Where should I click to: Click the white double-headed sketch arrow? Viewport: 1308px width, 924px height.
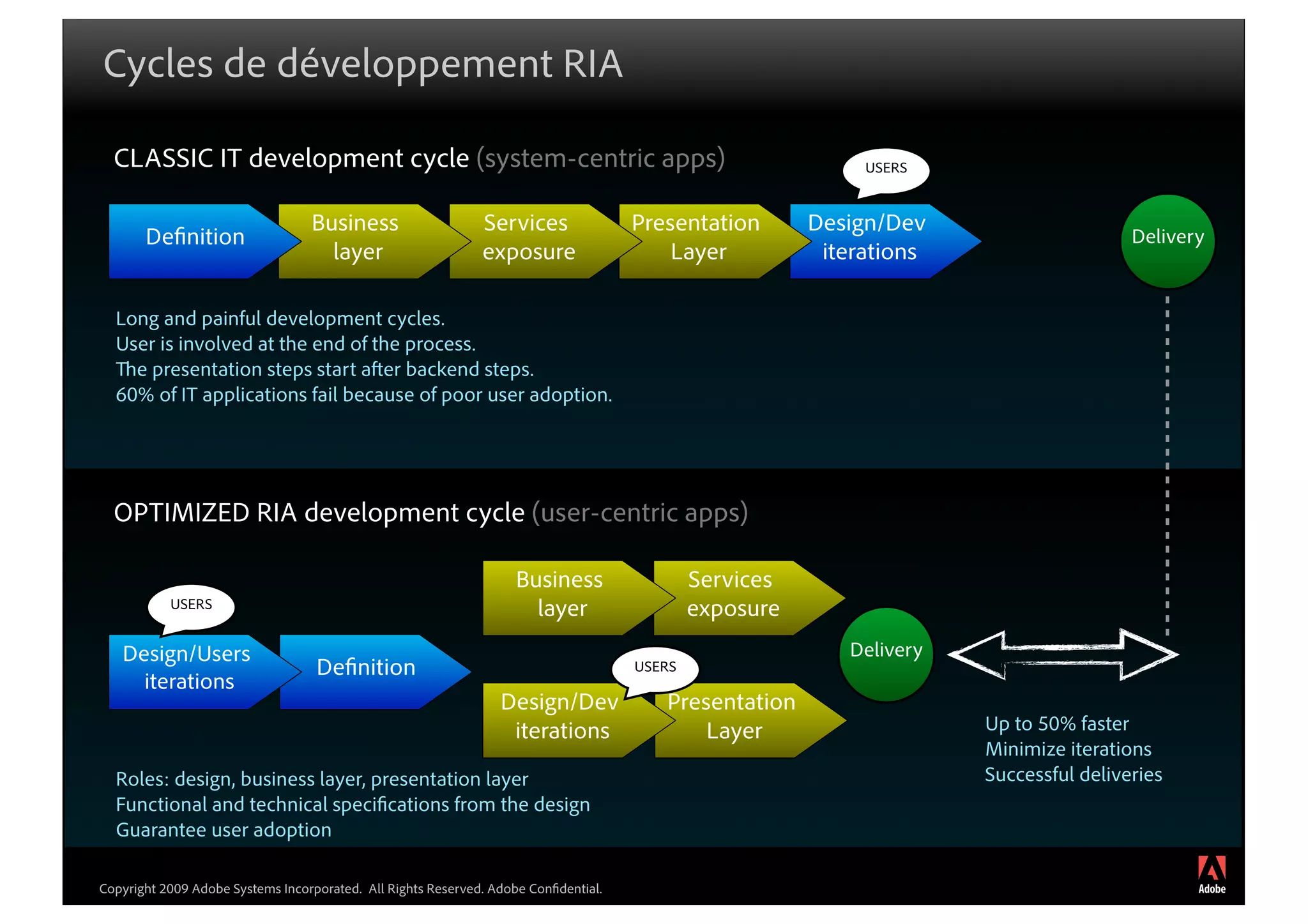1063,654
